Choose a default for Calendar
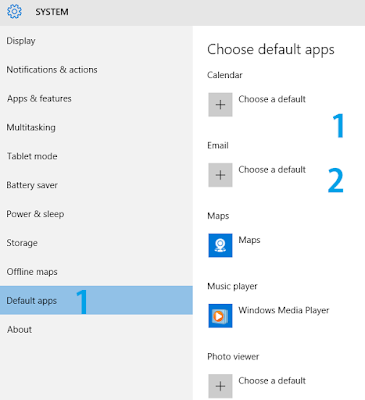The width and height of the screenshot is (365, 400). (272, 99)
